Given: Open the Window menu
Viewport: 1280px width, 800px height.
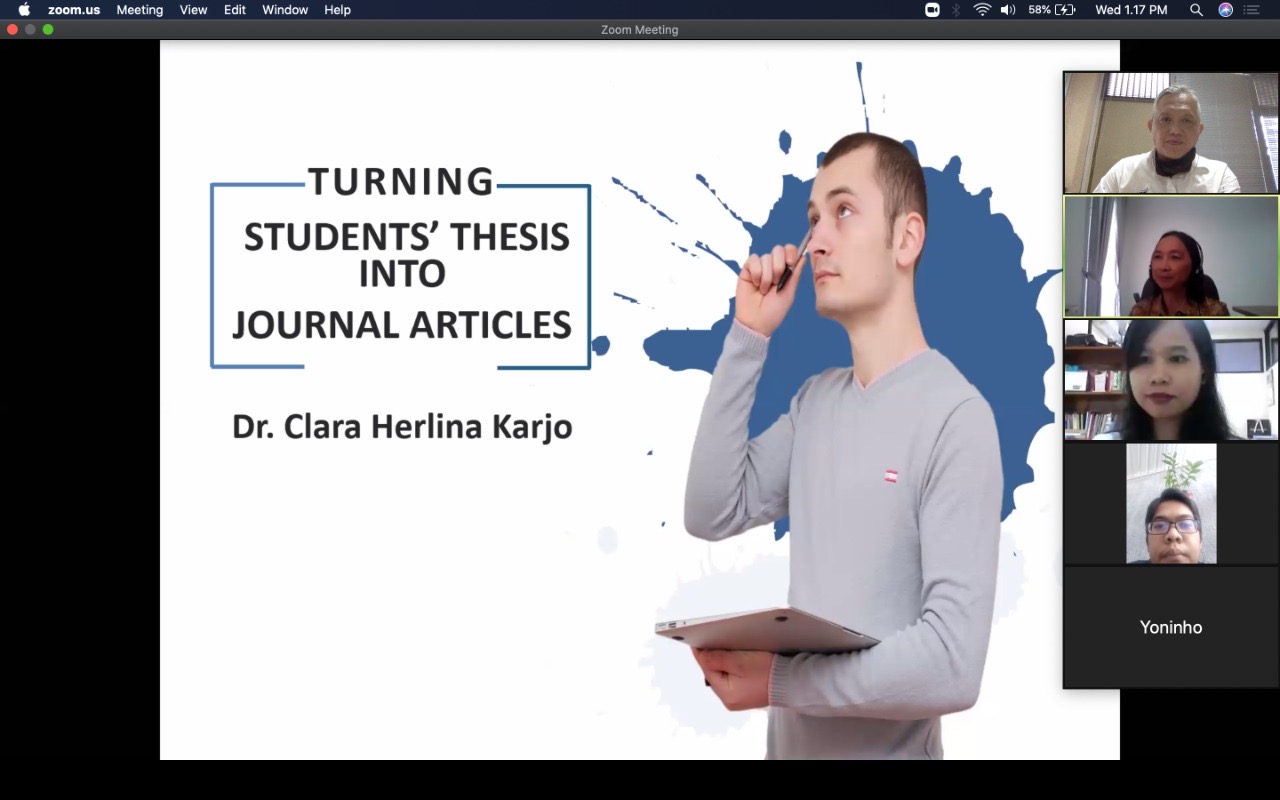Looking at the screenshot, I should click(285, 10).
